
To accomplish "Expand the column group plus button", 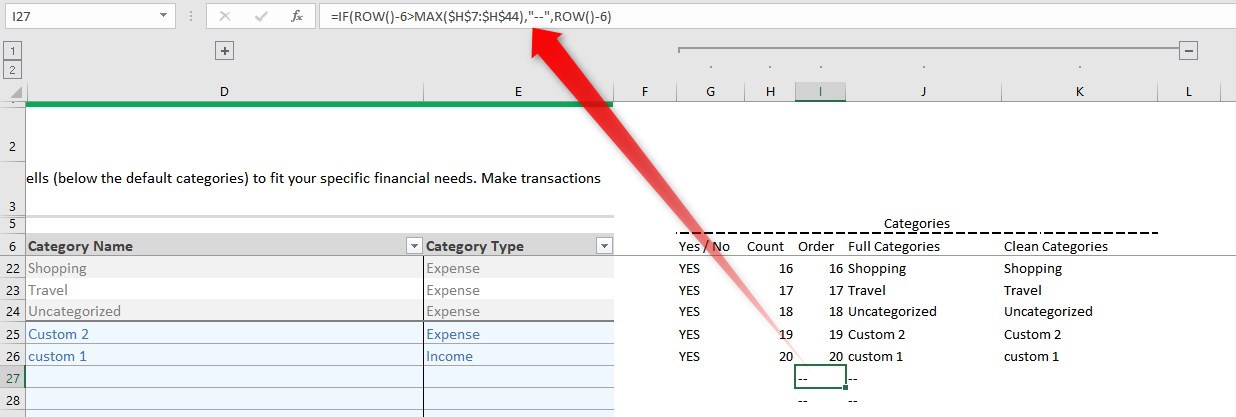I will [225, 51].
